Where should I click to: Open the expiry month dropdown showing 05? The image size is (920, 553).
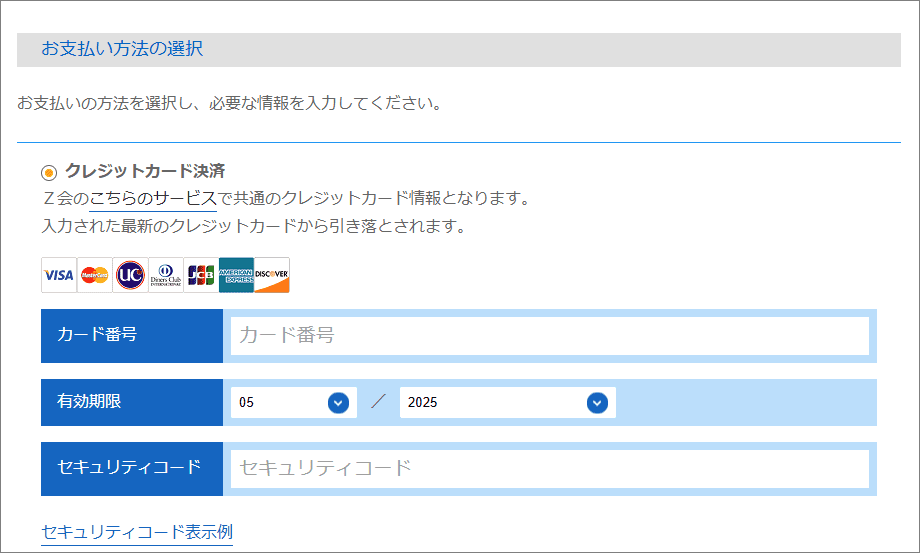pyautogui.click(x=294, y=402)
